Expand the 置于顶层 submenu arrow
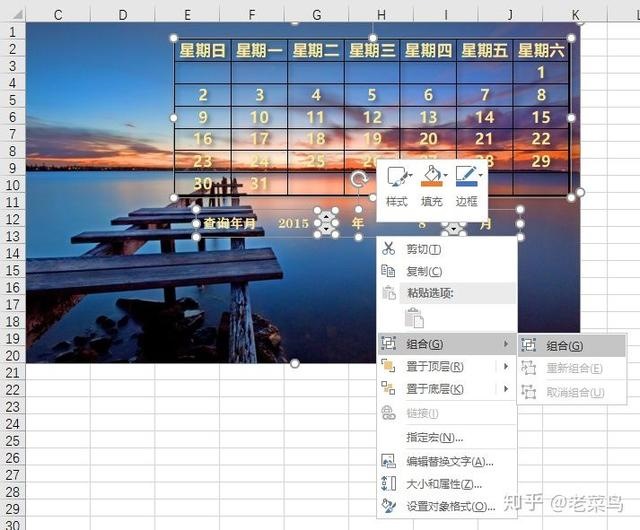Screen dimensions: 640x530 pyautogui.click(x=506, y=366)
